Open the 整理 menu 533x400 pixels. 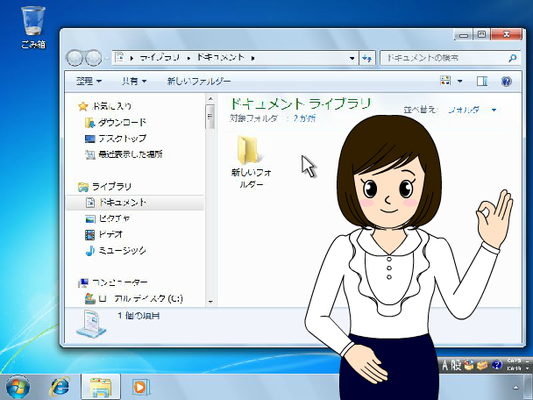click(x=88, y=81)
